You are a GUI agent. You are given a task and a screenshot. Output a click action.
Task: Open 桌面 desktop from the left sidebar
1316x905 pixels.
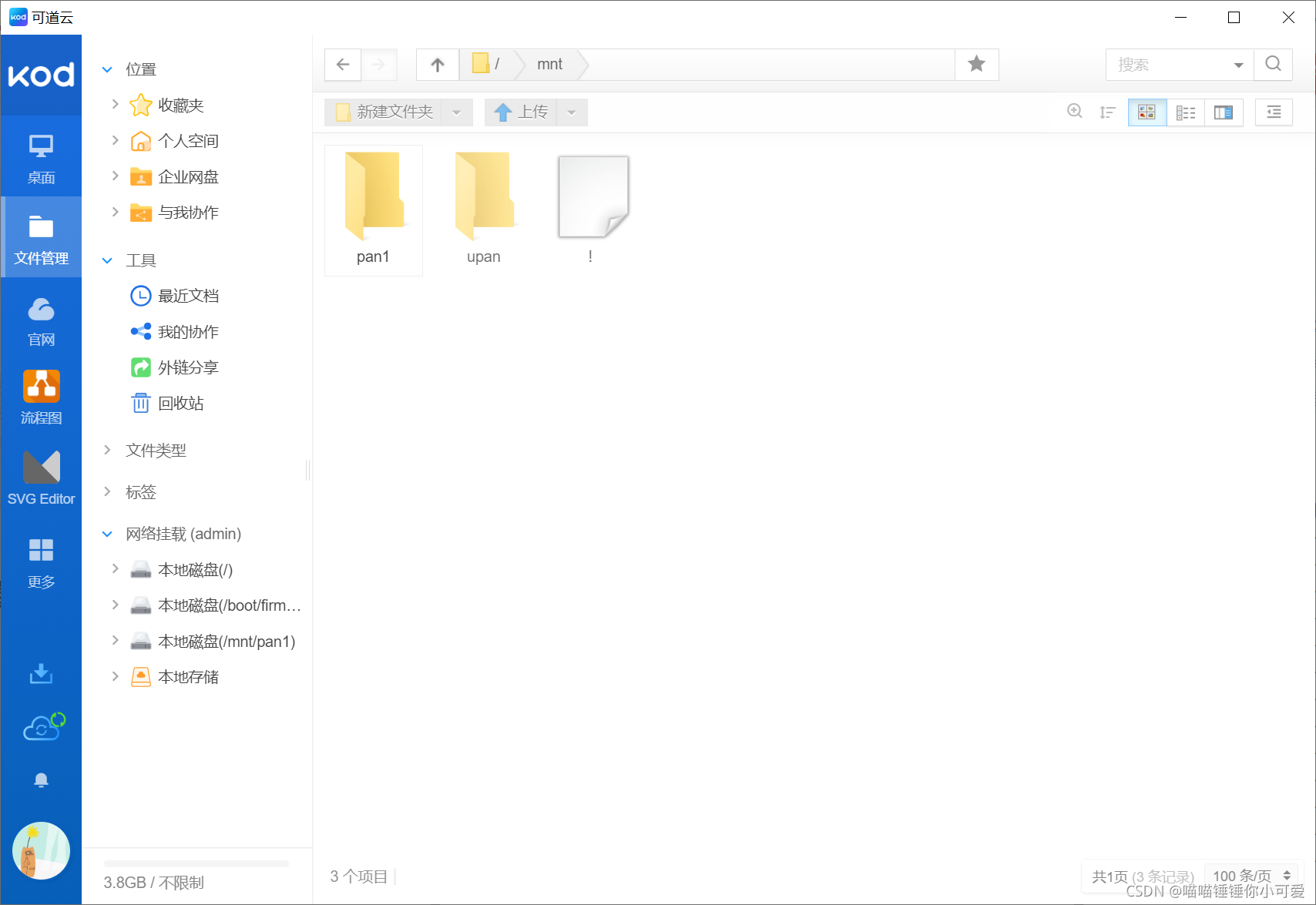pos(41,158)
